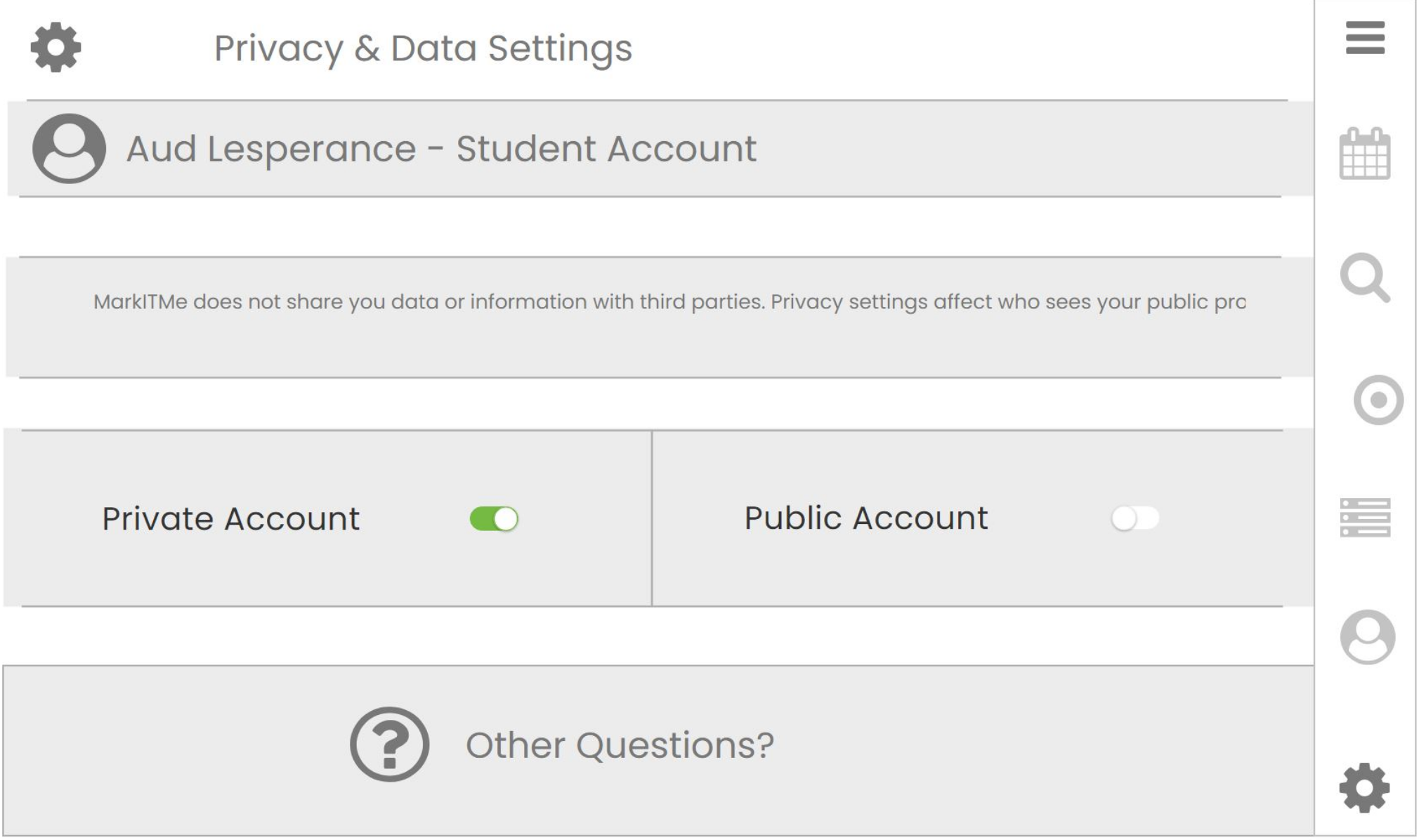Click the Public Account label
This screenshot has width=1419, height=840.
[x=865, y=518]
